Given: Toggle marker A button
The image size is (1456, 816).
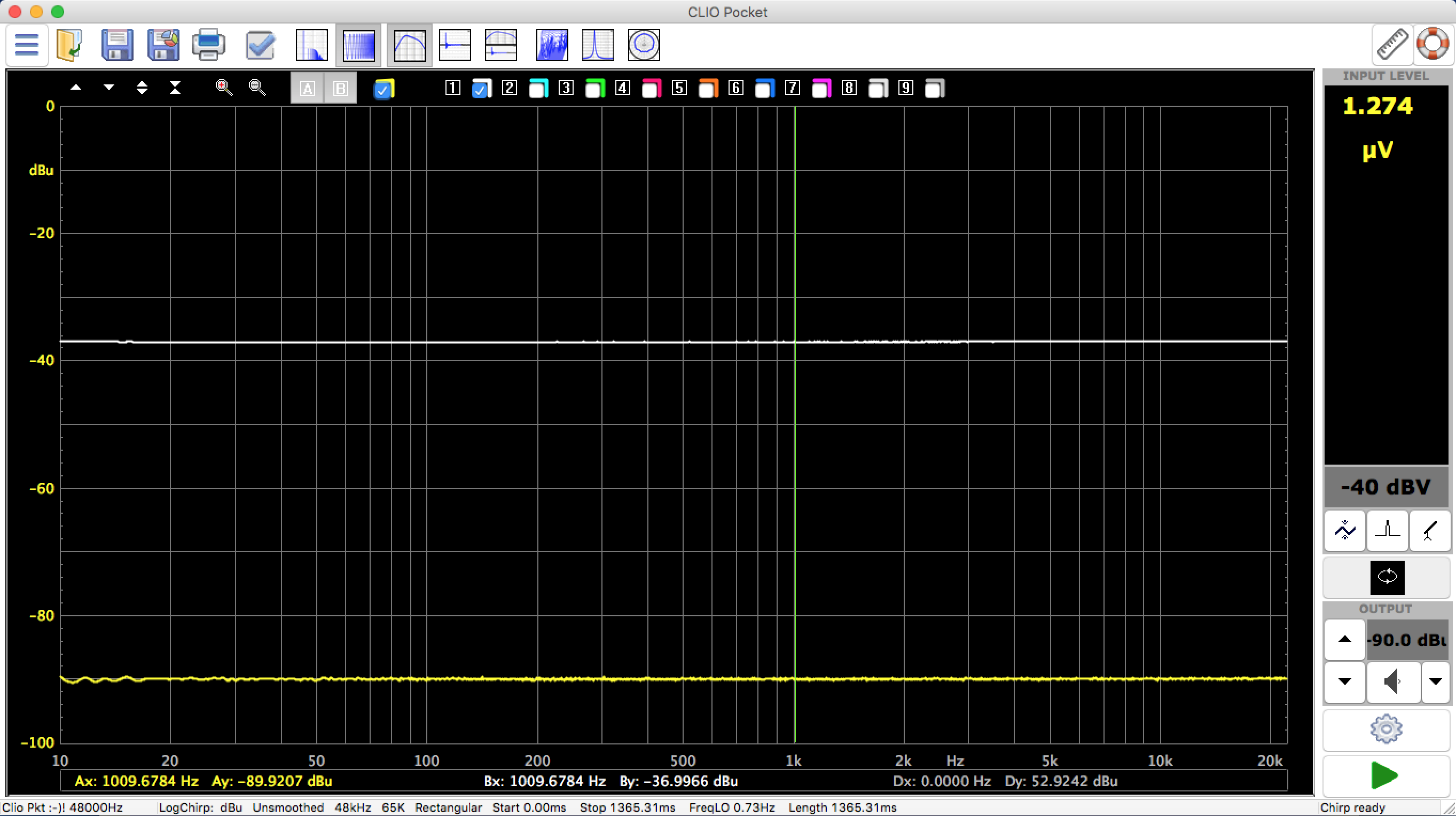Looking at the screenshot, I should coord(307,88).
